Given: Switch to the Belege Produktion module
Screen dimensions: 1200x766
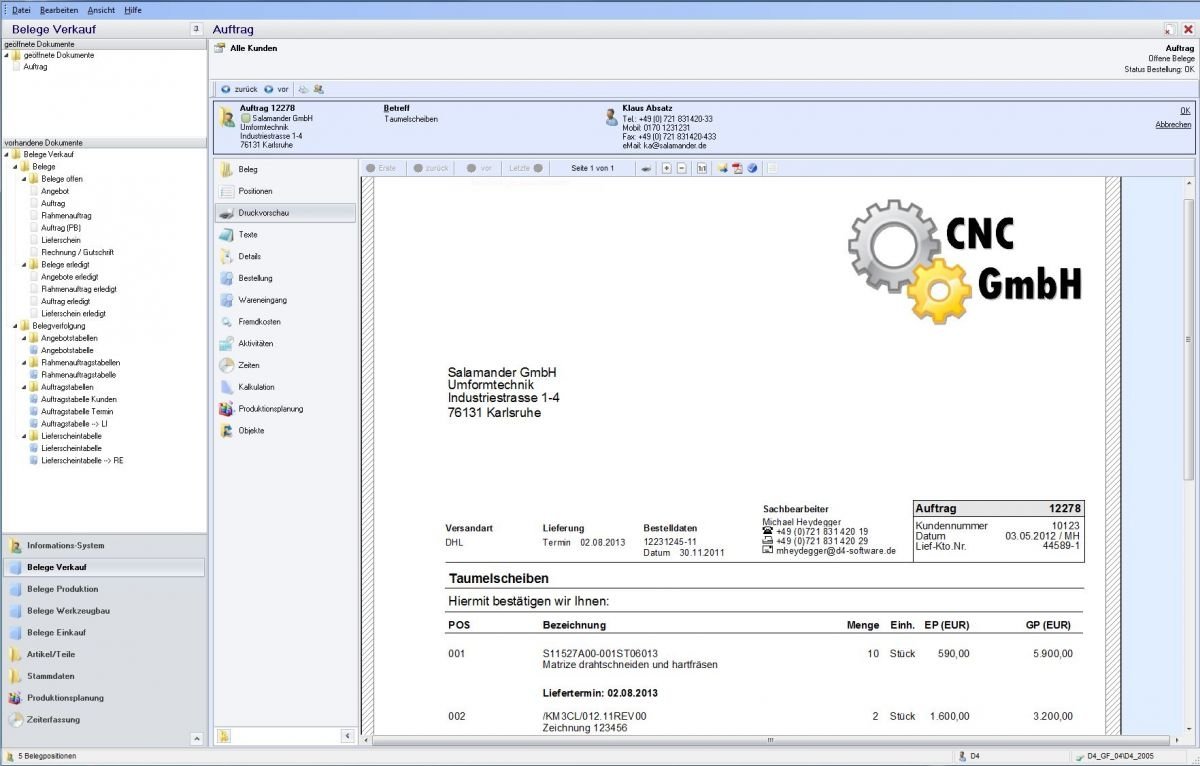Looking at the screenshot, I should click(x=104, y=589).
